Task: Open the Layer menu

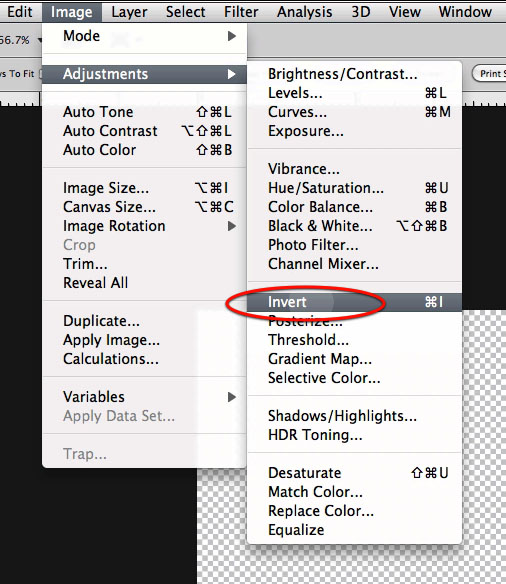Action: click(129, 12)
